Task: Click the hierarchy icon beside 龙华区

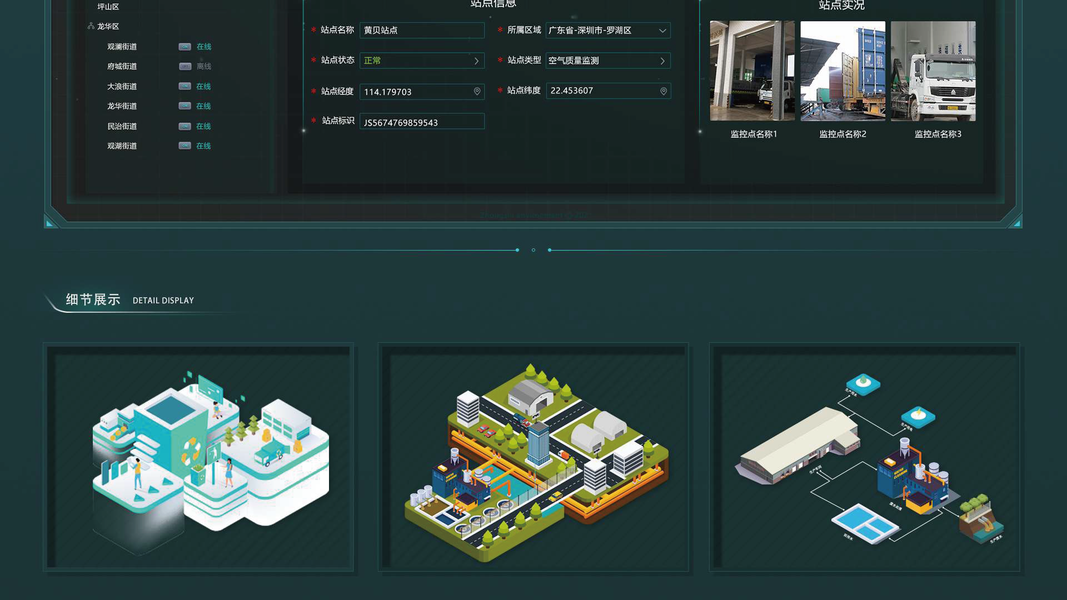Action: 91,26
